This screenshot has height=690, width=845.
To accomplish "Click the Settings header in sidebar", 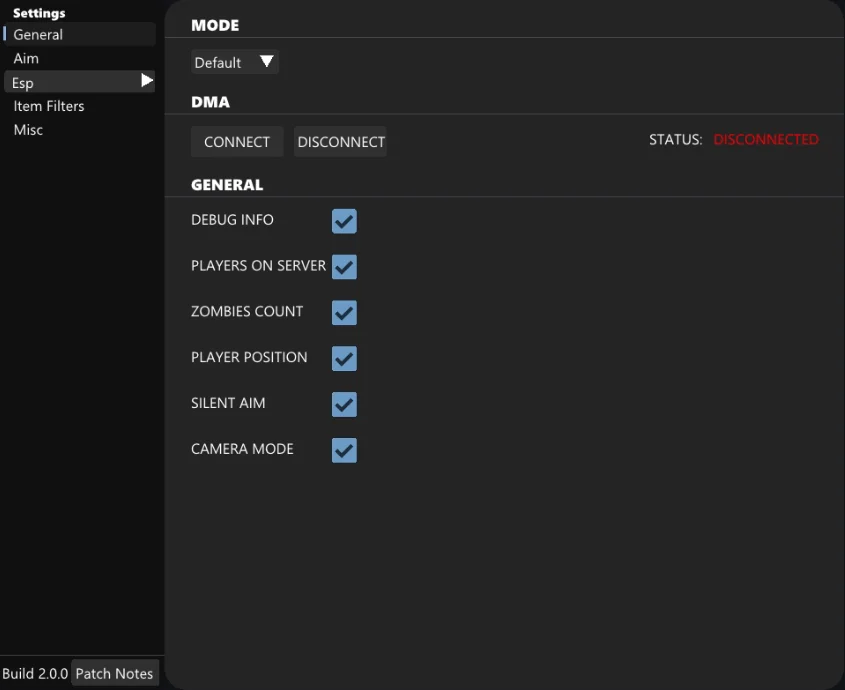I will 39,13.
